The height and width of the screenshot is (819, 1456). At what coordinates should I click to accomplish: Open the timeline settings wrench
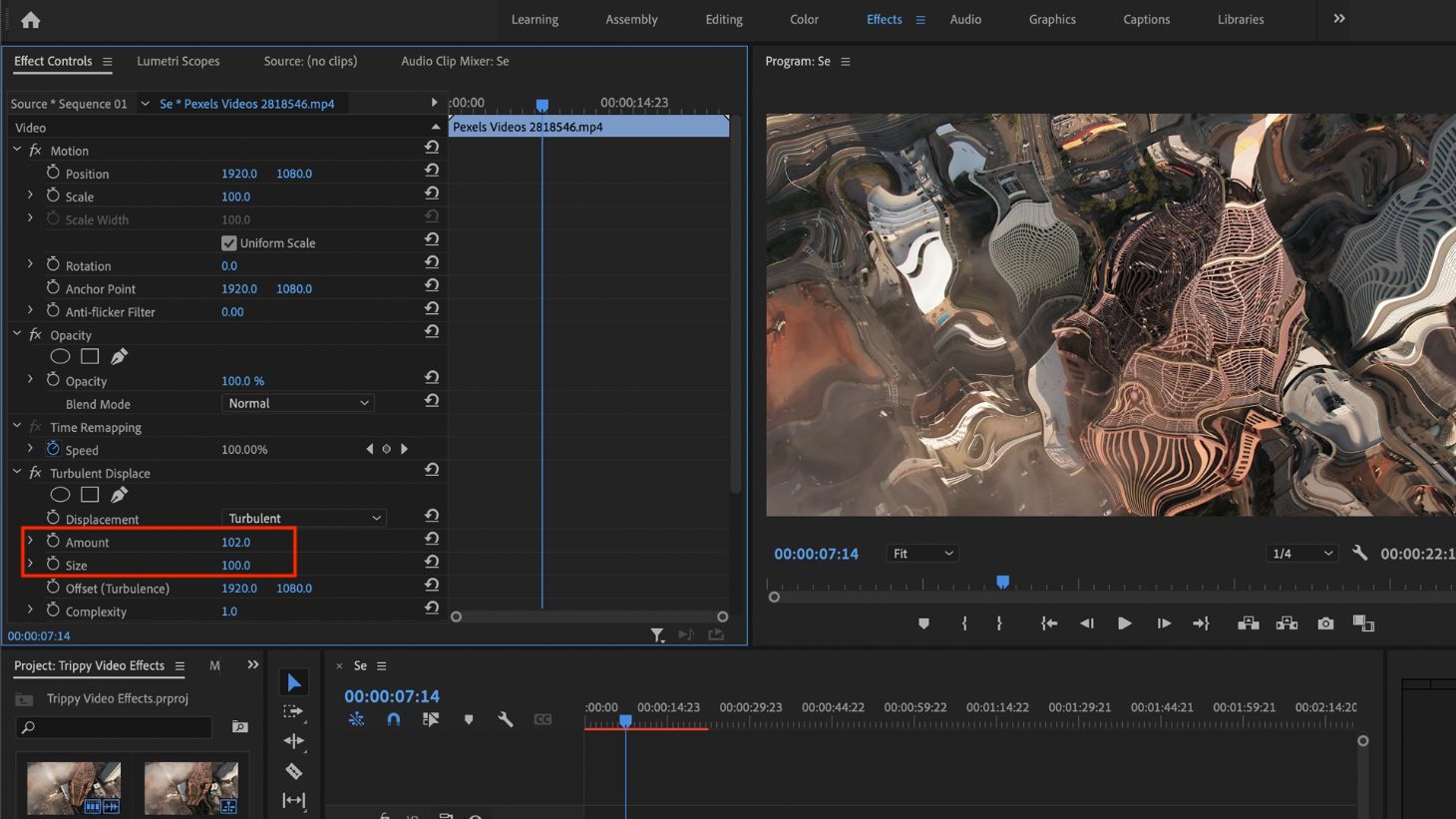tap(506, 719)
